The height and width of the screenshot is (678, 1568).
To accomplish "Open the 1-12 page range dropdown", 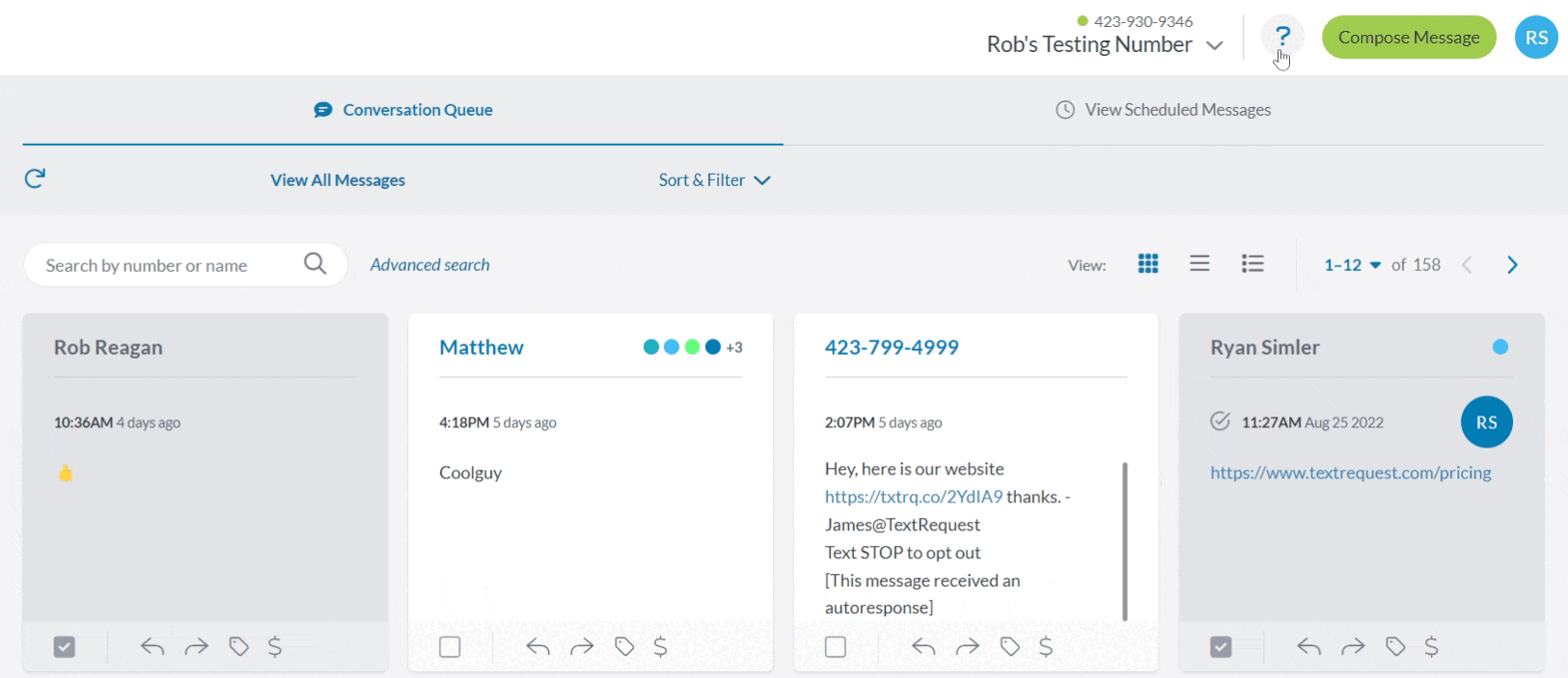I will pyautogui.click(x=1352, y=265).
